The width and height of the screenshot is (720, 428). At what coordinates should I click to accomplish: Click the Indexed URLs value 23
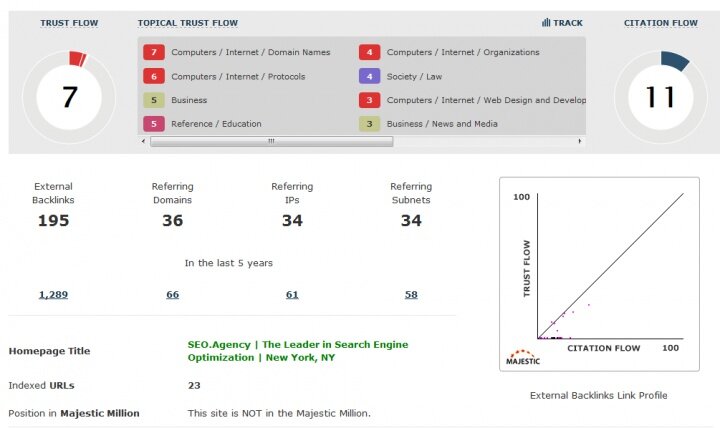tap(194, 385)
